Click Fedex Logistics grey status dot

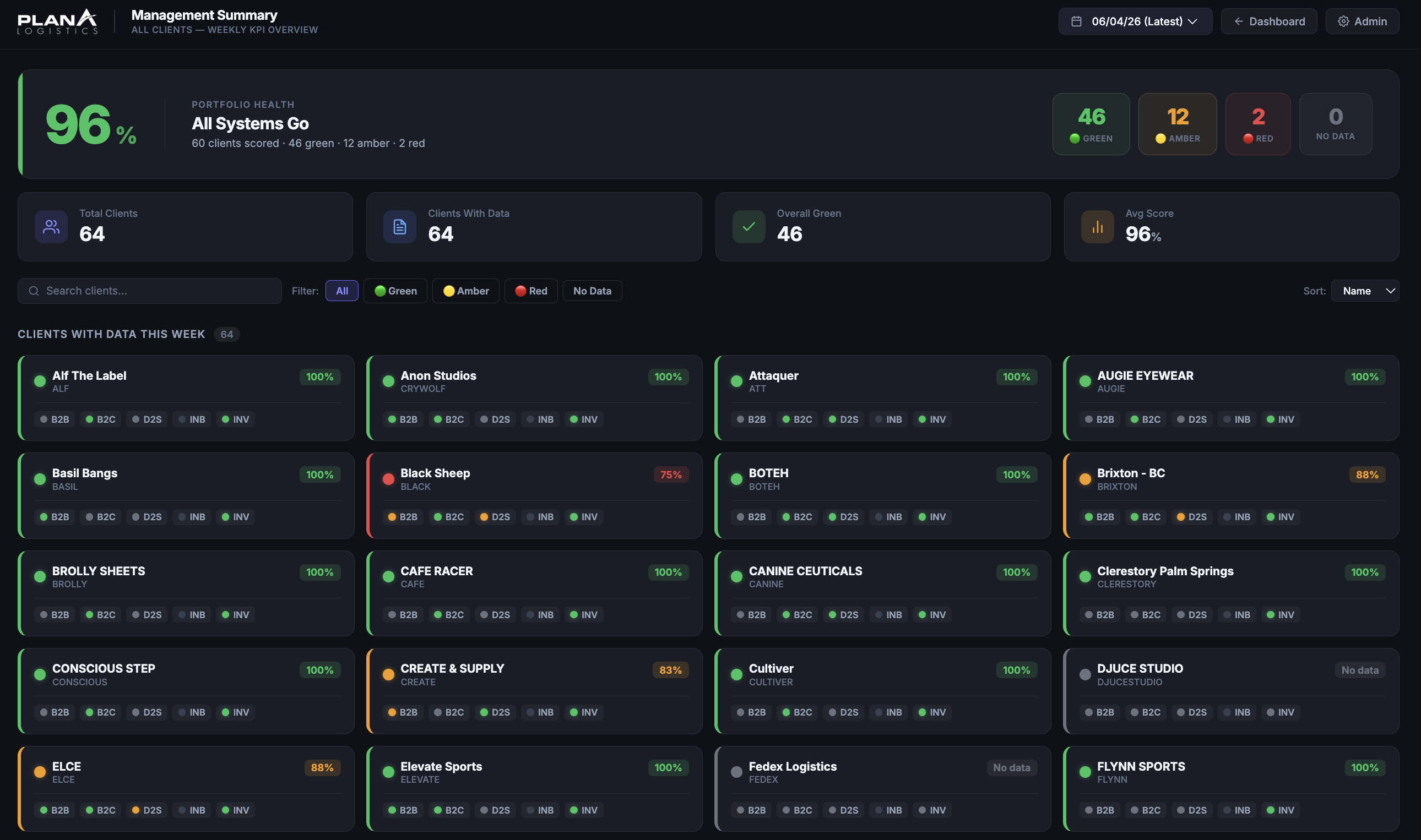[737, 772]
